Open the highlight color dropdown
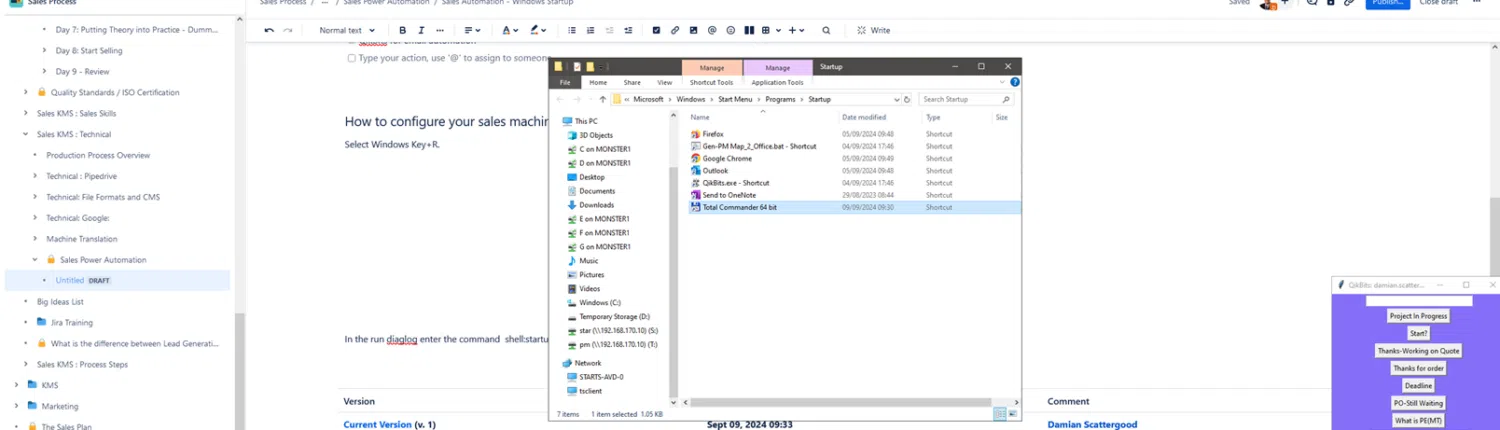The height and width of the screenshot is (430, 1500). click(x=538, y=31)
